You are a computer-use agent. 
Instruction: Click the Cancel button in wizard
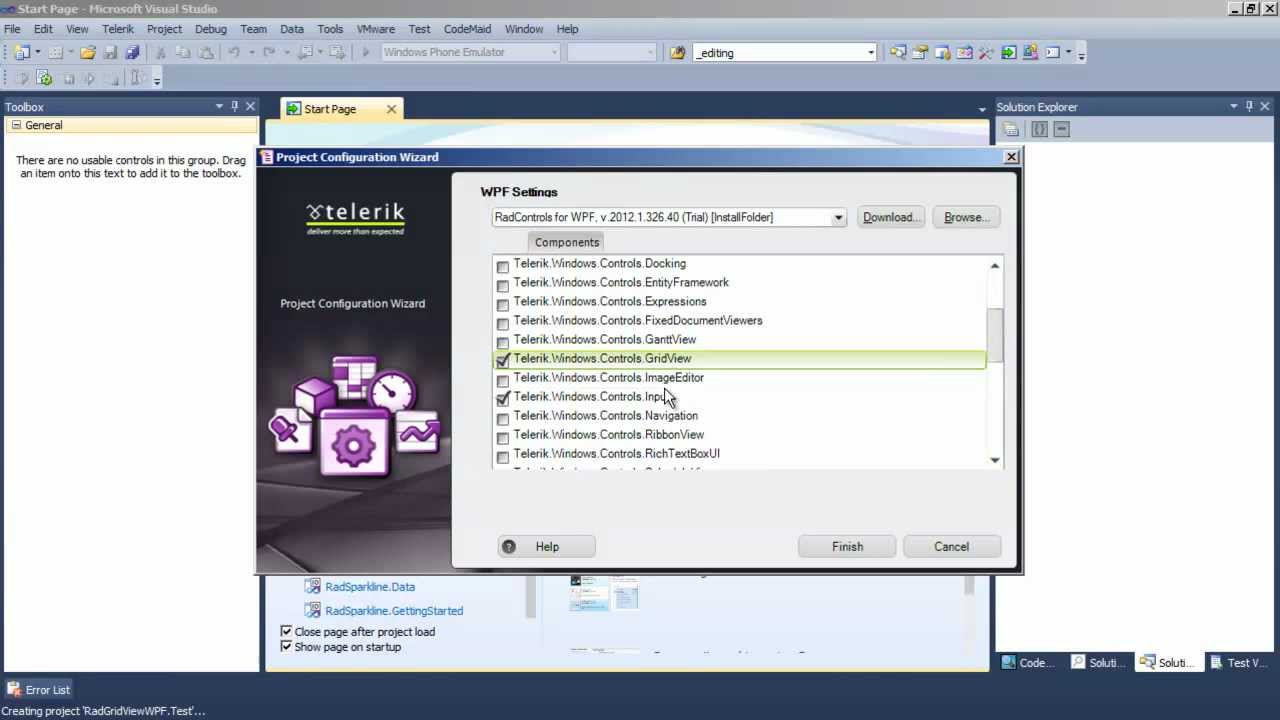952,547
